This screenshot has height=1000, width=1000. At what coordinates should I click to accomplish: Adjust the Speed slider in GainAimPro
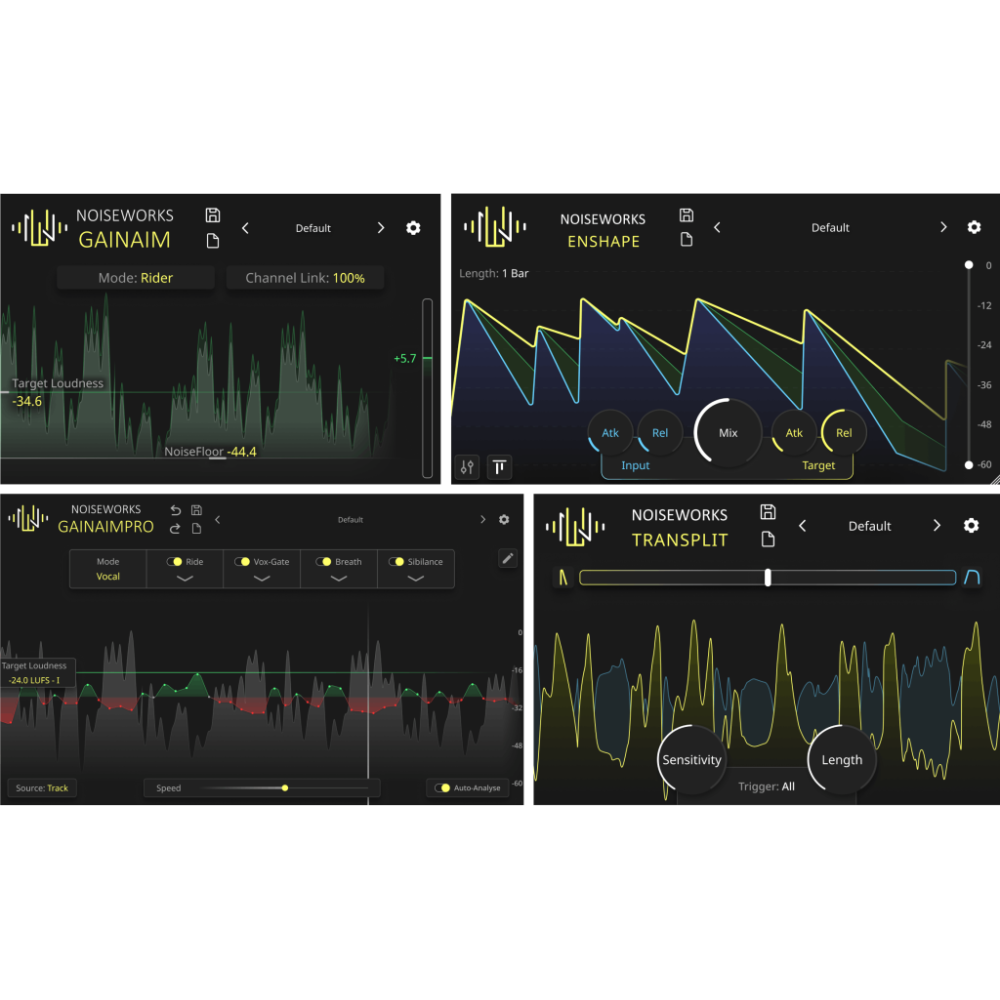[285, 788]
